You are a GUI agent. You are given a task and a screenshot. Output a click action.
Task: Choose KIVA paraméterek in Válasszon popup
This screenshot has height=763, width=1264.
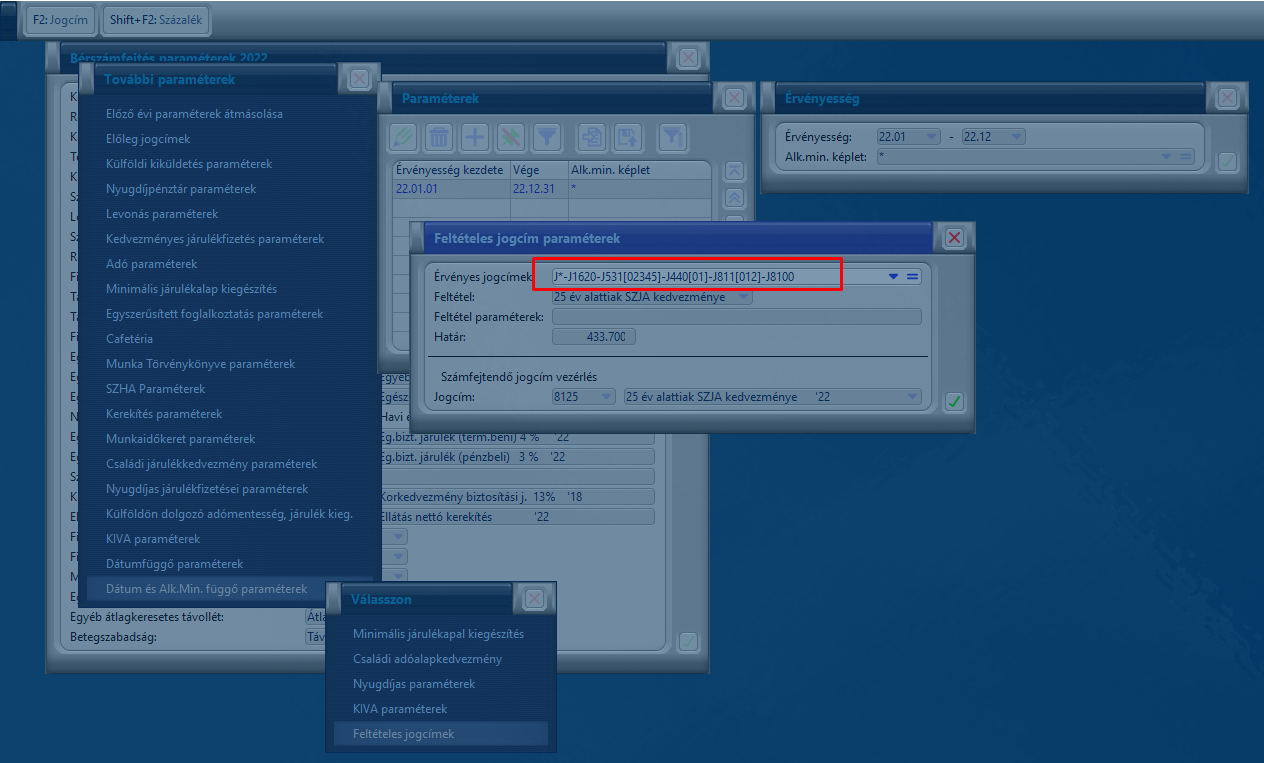pos(400,709)
